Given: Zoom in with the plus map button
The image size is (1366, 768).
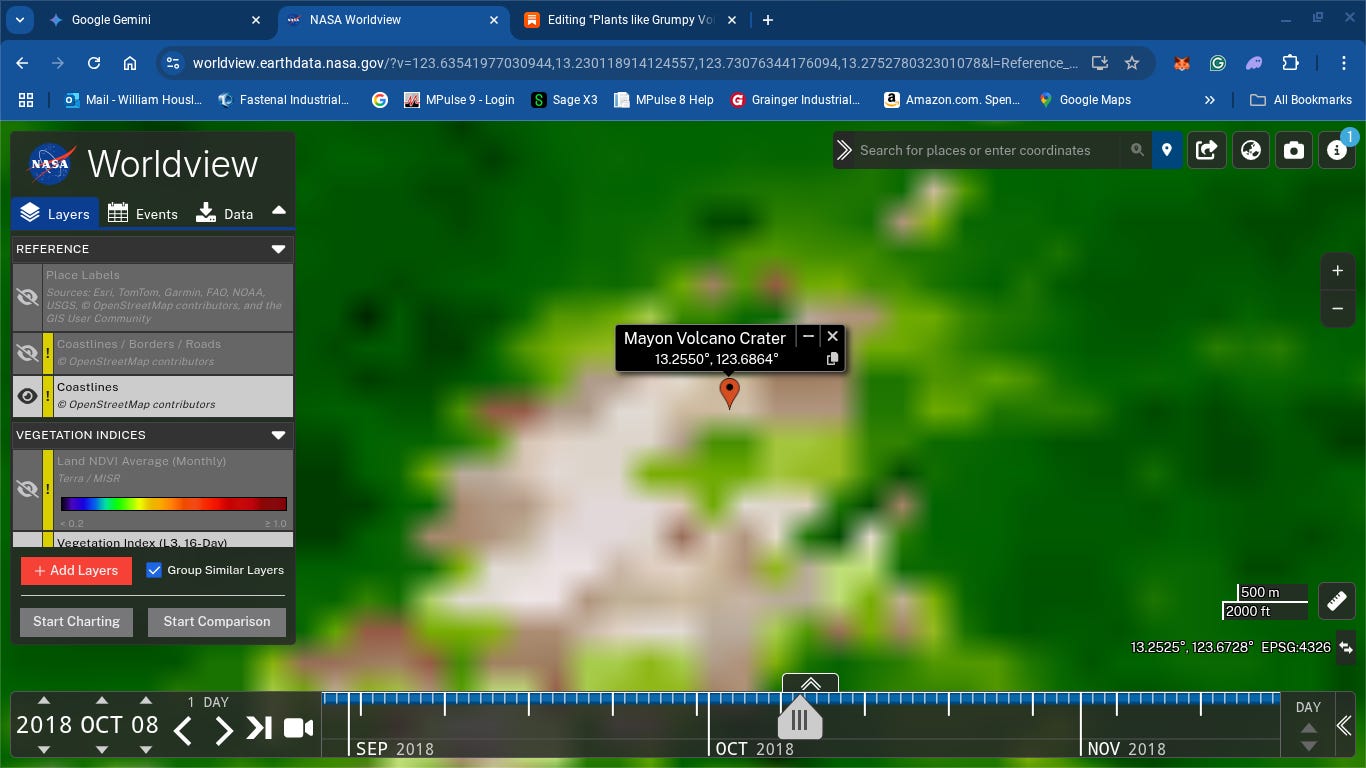Looking at the screenshot, I should (x=1337, y=271).
